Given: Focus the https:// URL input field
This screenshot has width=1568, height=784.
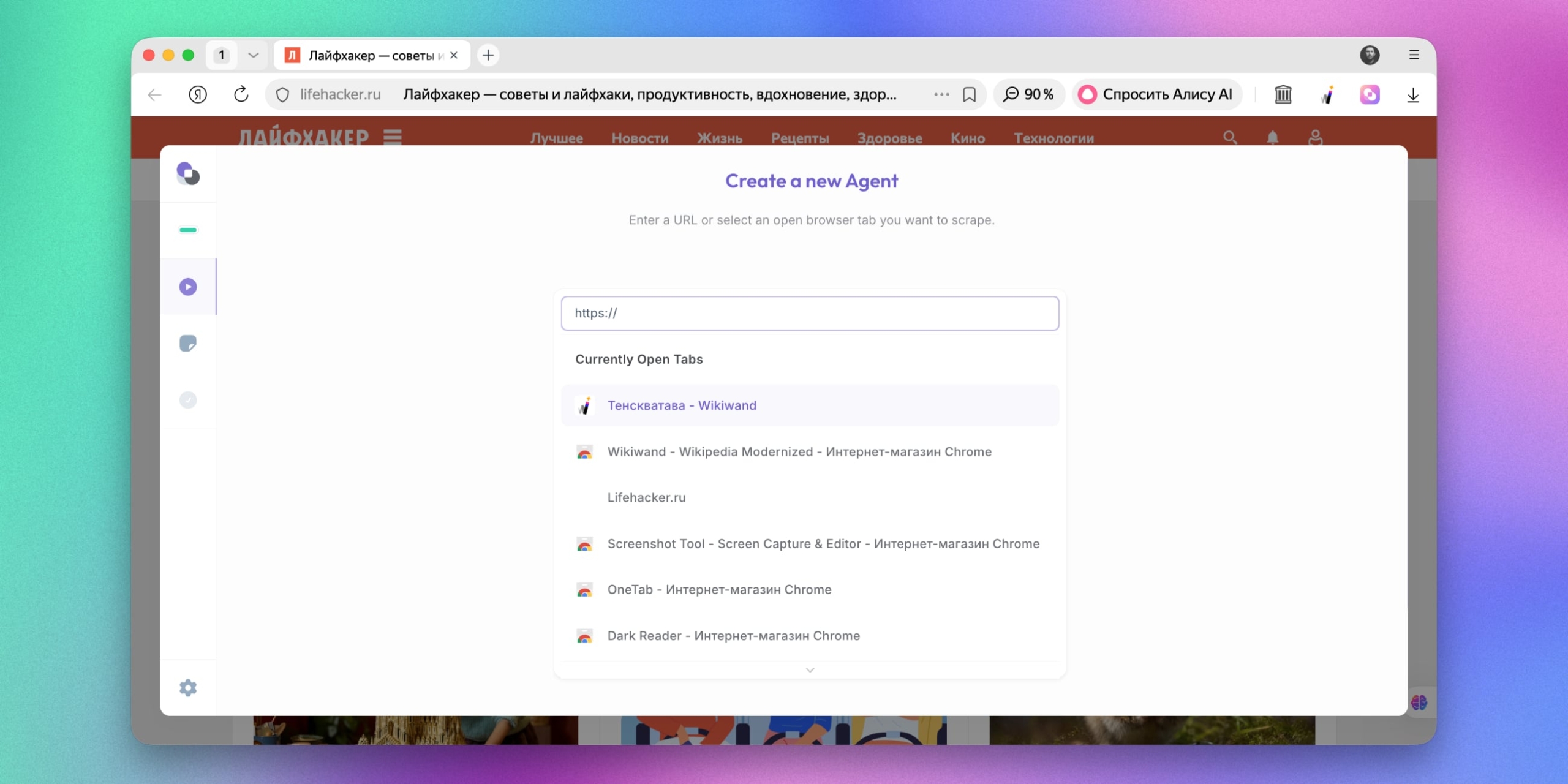Looking at the screenshot, I should 810,313.
